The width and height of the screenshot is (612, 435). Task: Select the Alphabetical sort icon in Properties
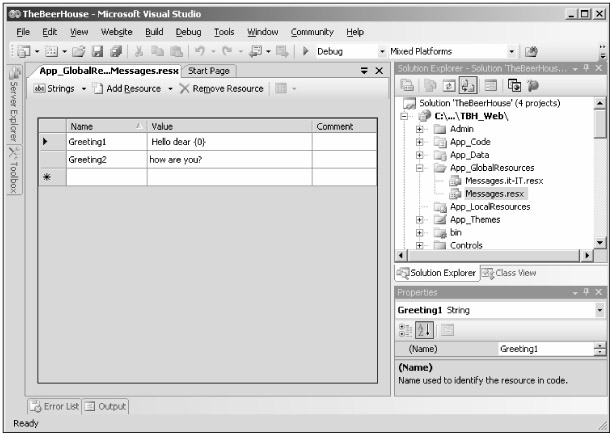tap(426, 329)
